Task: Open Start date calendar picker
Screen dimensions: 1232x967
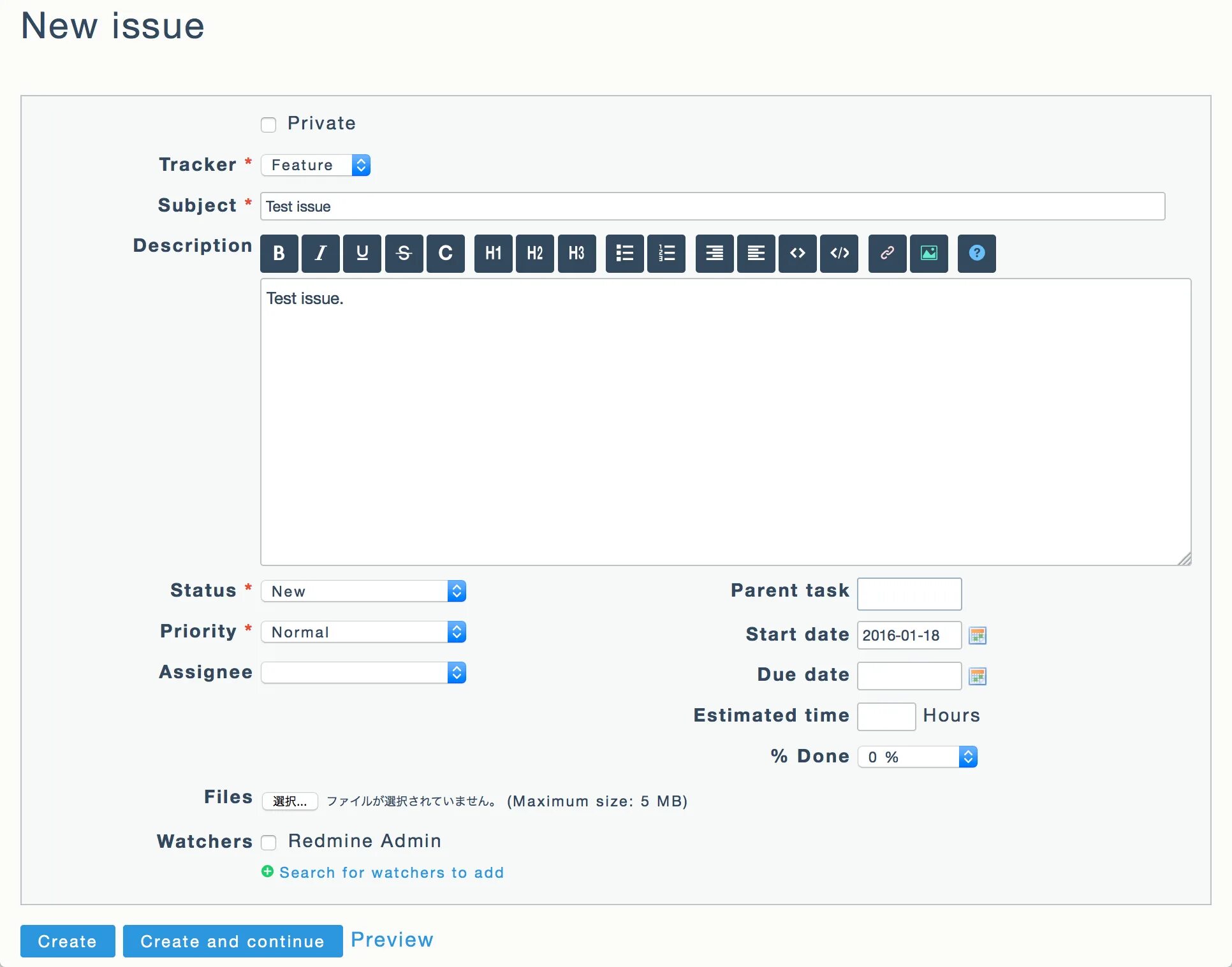Action: pyautogui.click(x=977, y=636)
